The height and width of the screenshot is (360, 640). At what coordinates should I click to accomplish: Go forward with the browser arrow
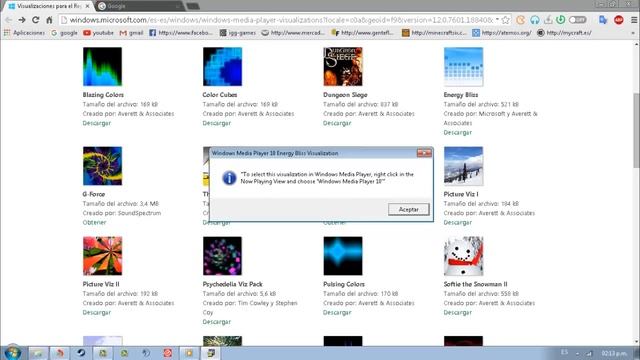(22, 20)
